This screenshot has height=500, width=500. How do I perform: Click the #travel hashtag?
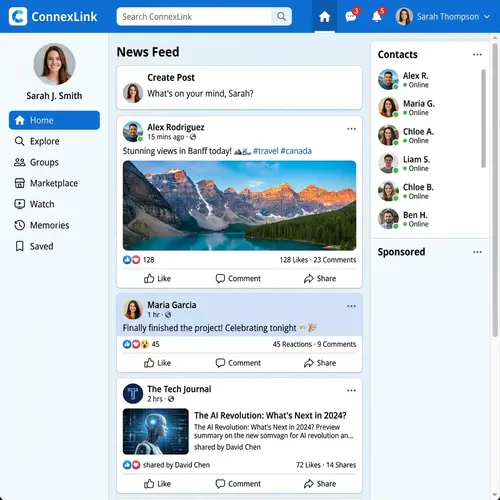pos(266,151)
